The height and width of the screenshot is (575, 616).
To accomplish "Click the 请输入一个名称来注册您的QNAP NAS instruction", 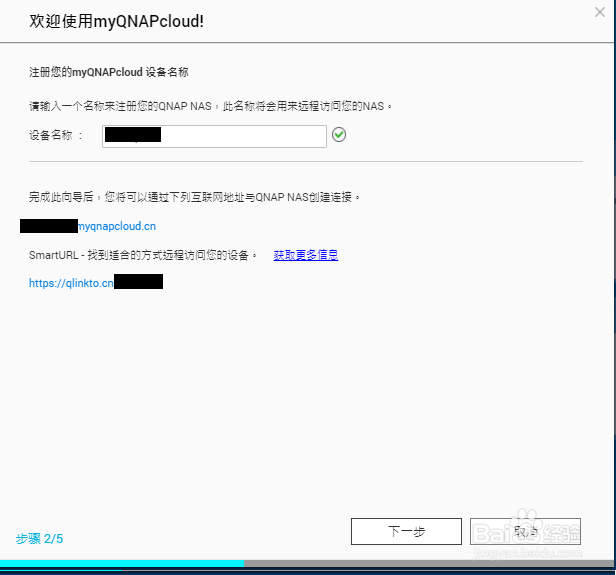I will point(210,106).
